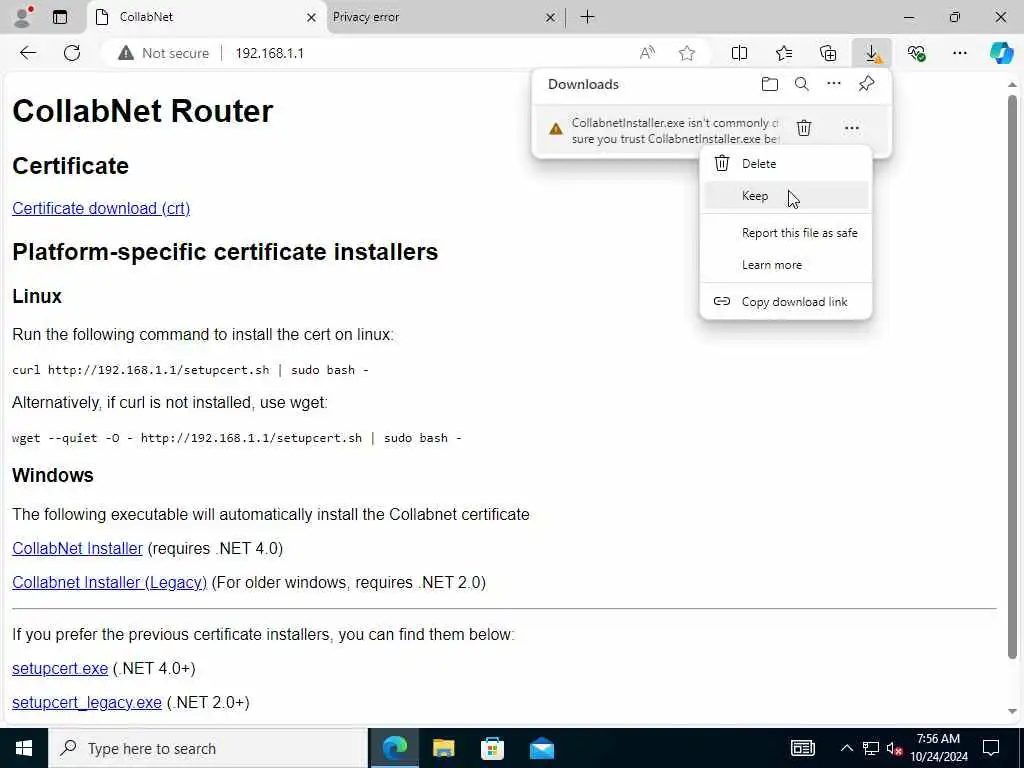Open the Collections icon
Viewport: 1024px width, 768px height.
(827, 53)
